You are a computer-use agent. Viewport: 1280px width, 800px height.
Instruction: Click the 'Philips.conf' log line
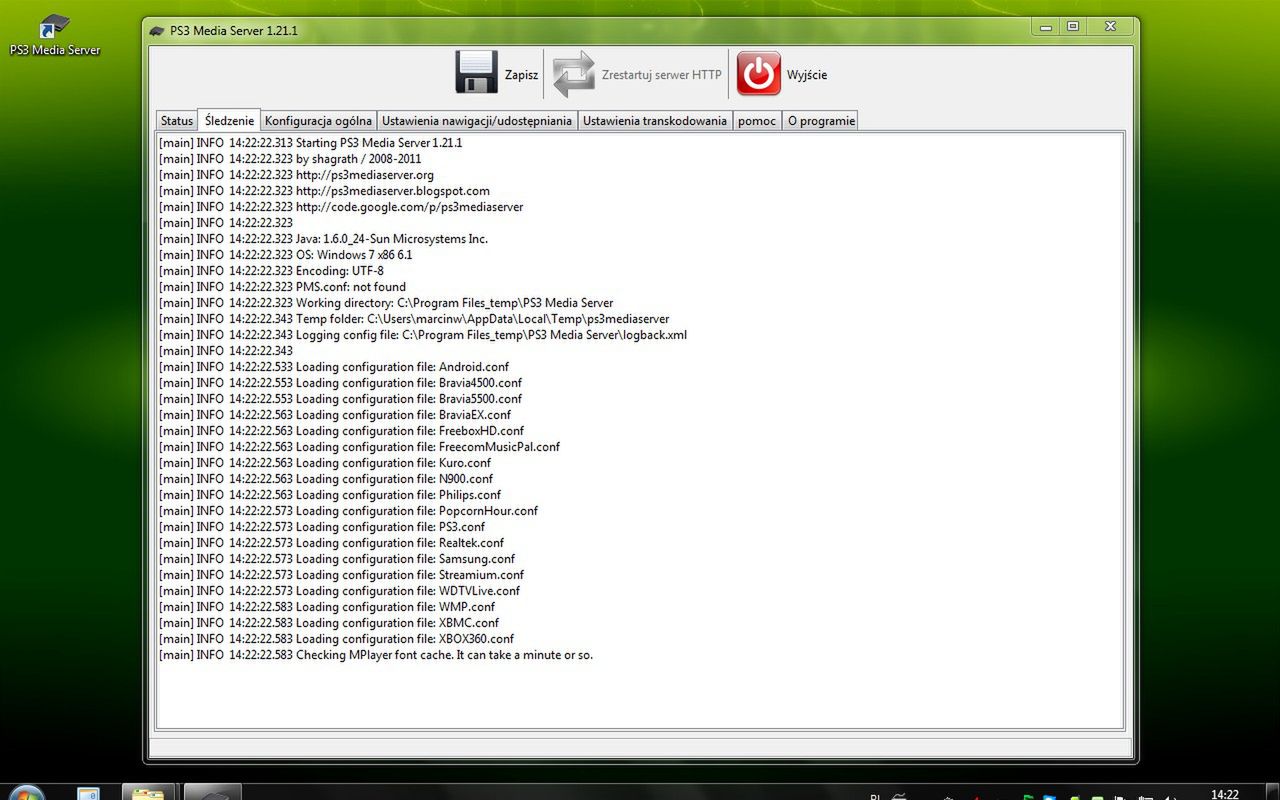click(x=330, y=495)
